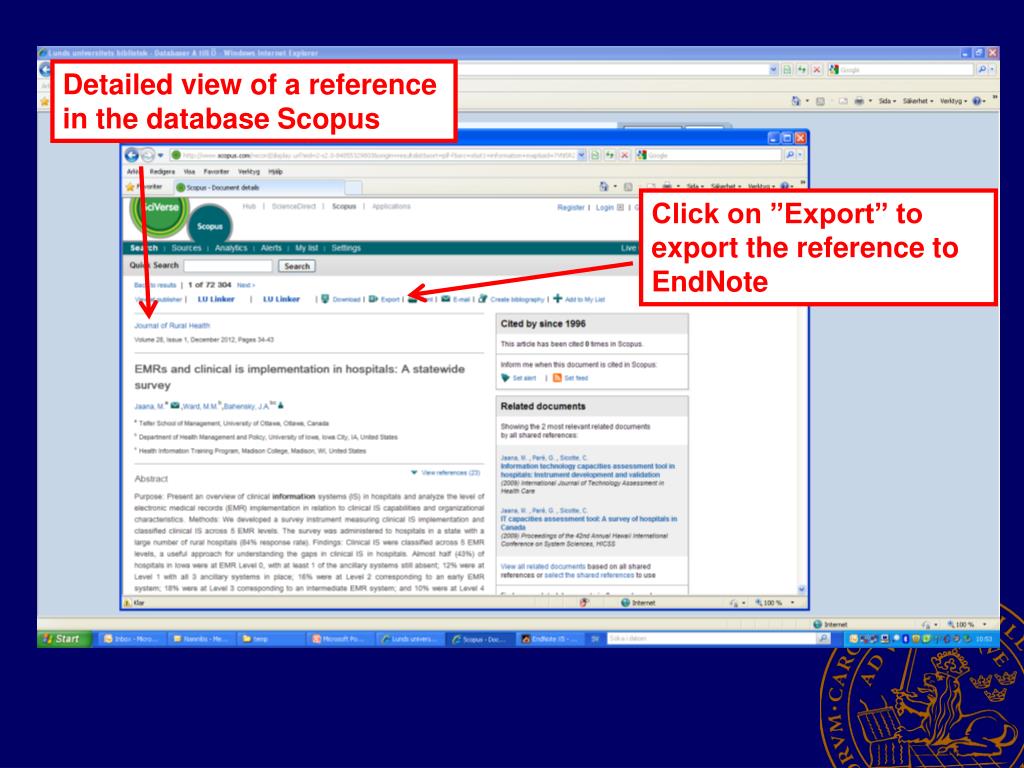This screenshot has width=1024, height=768.
Task: Open the address bar dropdown in Scopus window
Action: tap(581, 155)
